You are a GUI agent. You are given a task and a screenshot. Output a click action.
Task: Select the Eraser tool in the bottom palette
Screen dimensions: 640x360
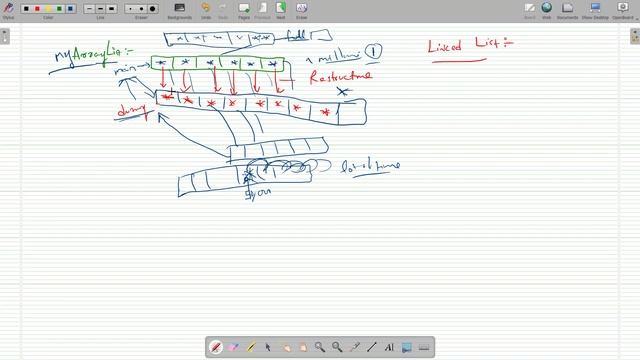tap(233, 347)
